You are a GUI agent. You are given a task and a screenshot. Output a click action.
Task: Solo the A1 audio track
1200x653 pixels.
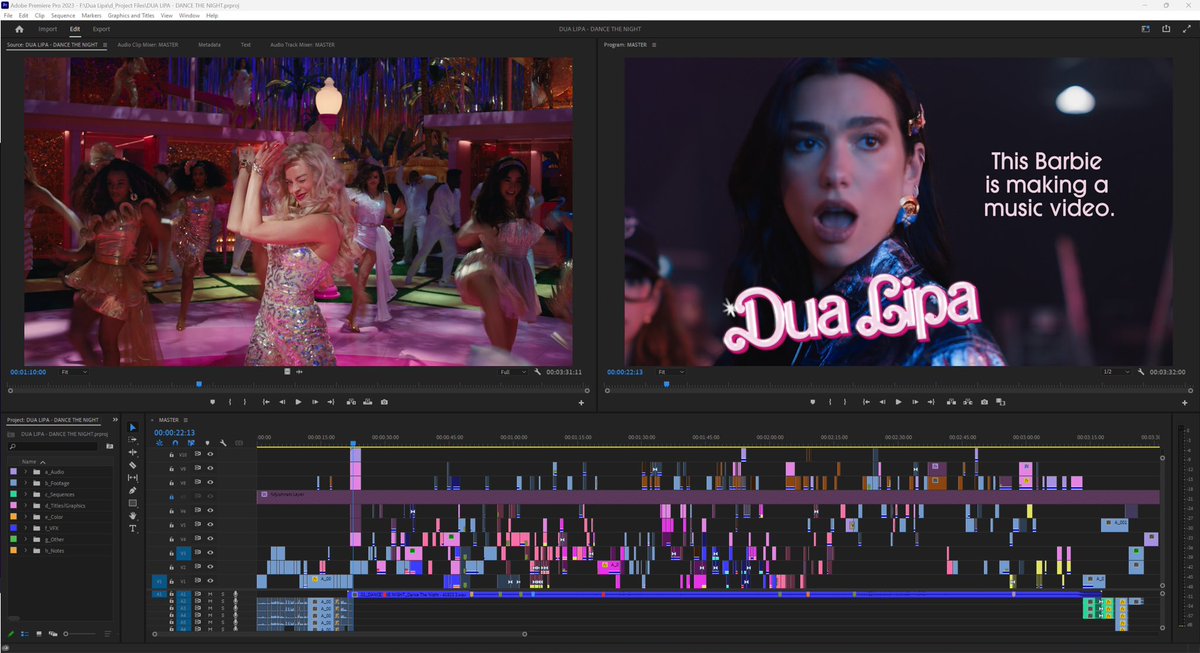[223, 594]
